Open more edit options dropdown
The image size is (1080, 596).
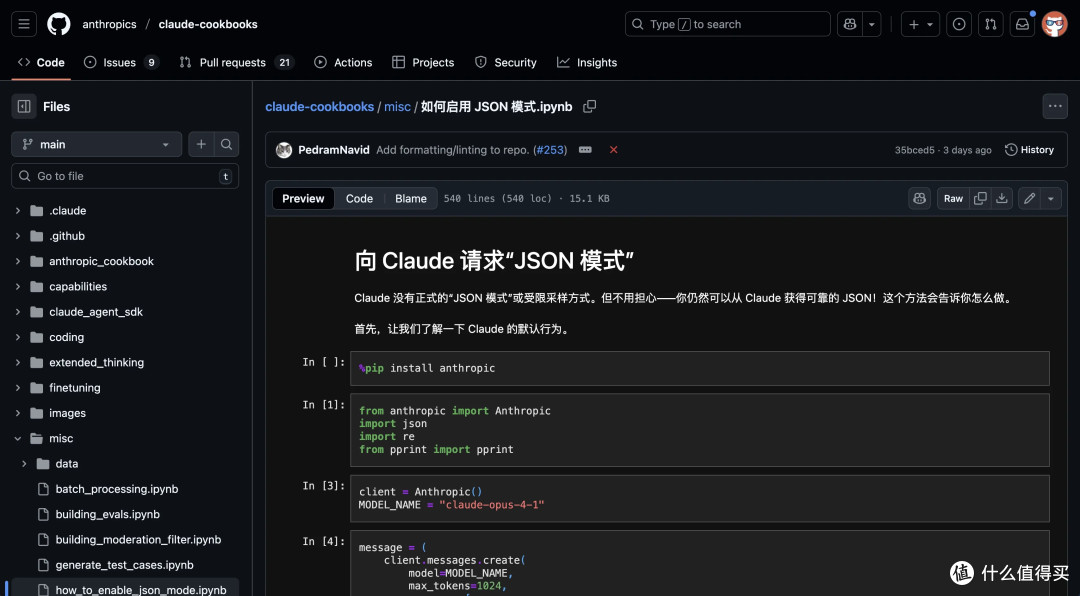(x=1050, y=198)
